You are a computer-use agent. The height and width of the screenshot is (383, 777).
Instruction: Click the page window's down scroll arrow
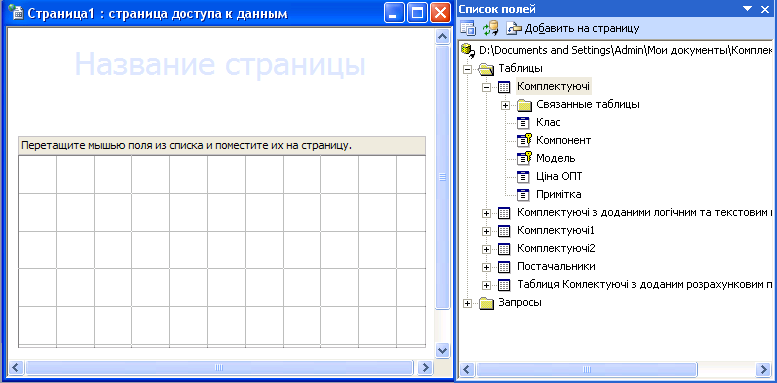[x=442, y=350]
